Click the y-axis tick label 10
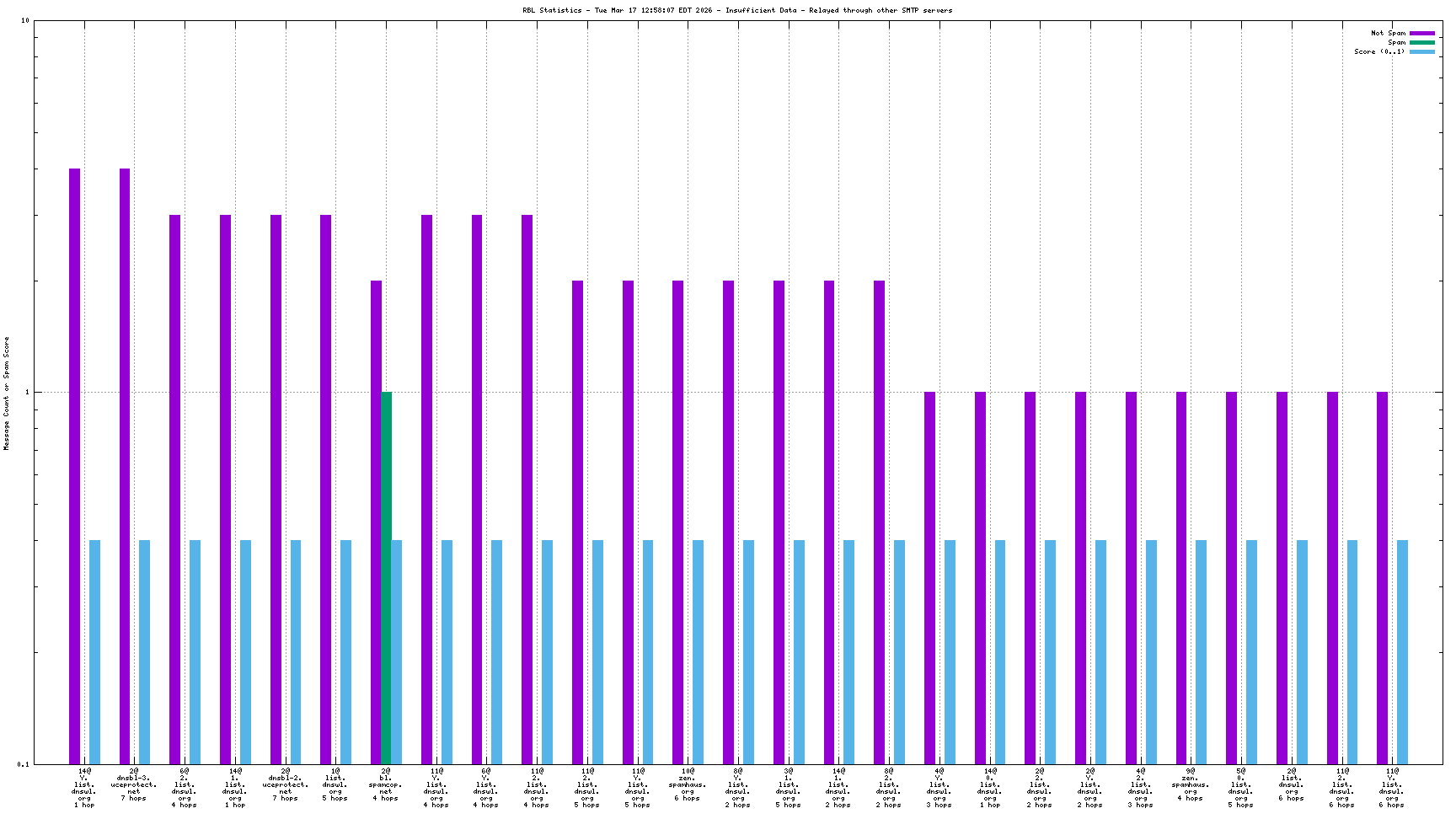1456x819 pixels. (x=24, y=21)
